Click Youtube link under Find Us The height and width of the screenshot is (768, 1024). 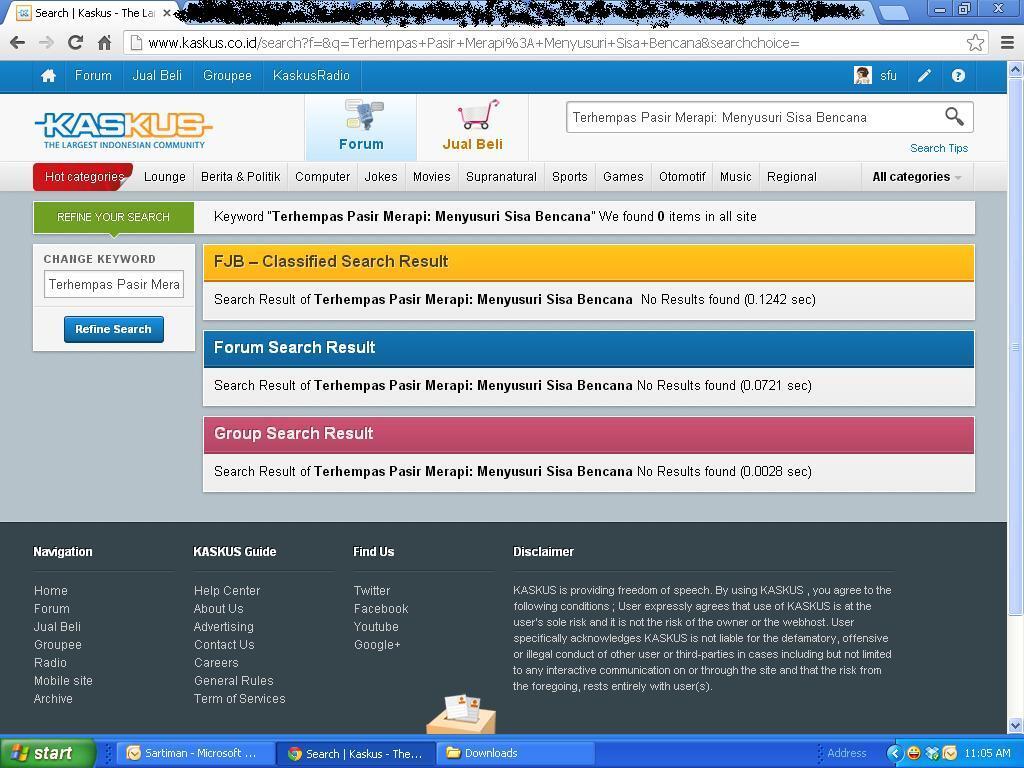[376, 626]
